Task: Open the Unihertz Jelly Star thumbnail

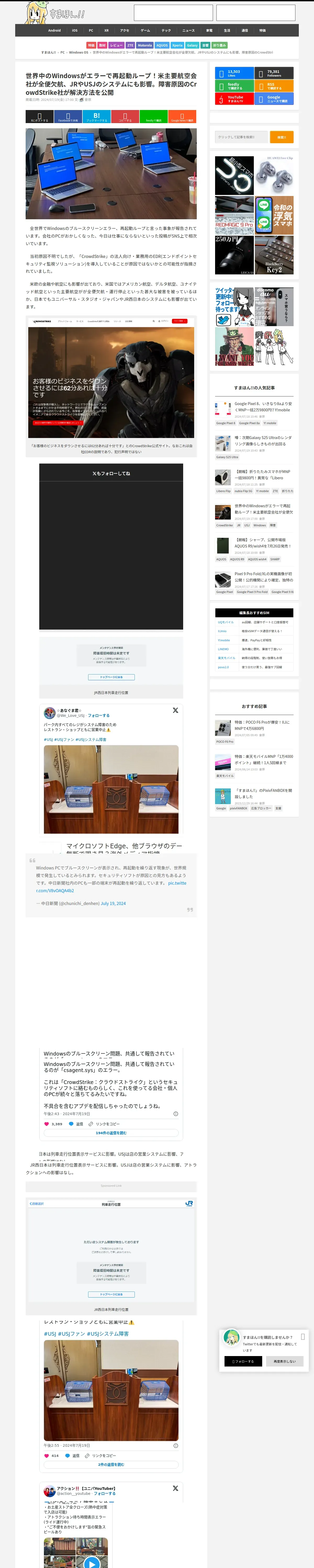Action: click(x=234, y=175)
